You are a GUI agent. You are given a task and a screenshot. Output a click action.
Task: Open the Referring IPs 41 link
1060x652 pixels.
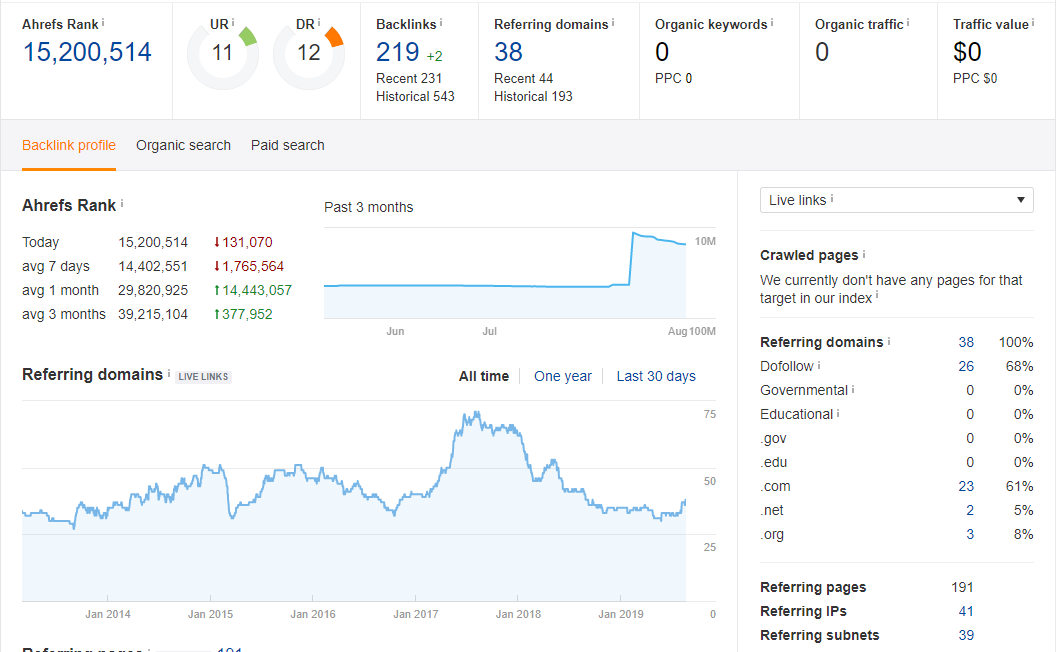click(x=966, y=611)
